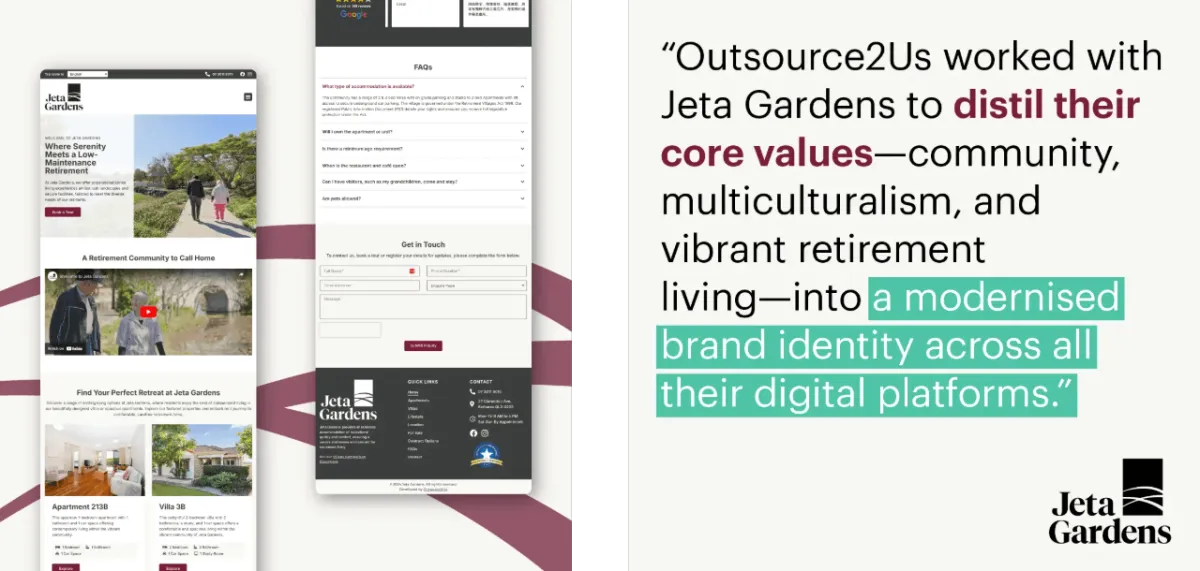Click the Submit Enquiry button
This screenshot has height=571, width=1200.
[423, 345]
